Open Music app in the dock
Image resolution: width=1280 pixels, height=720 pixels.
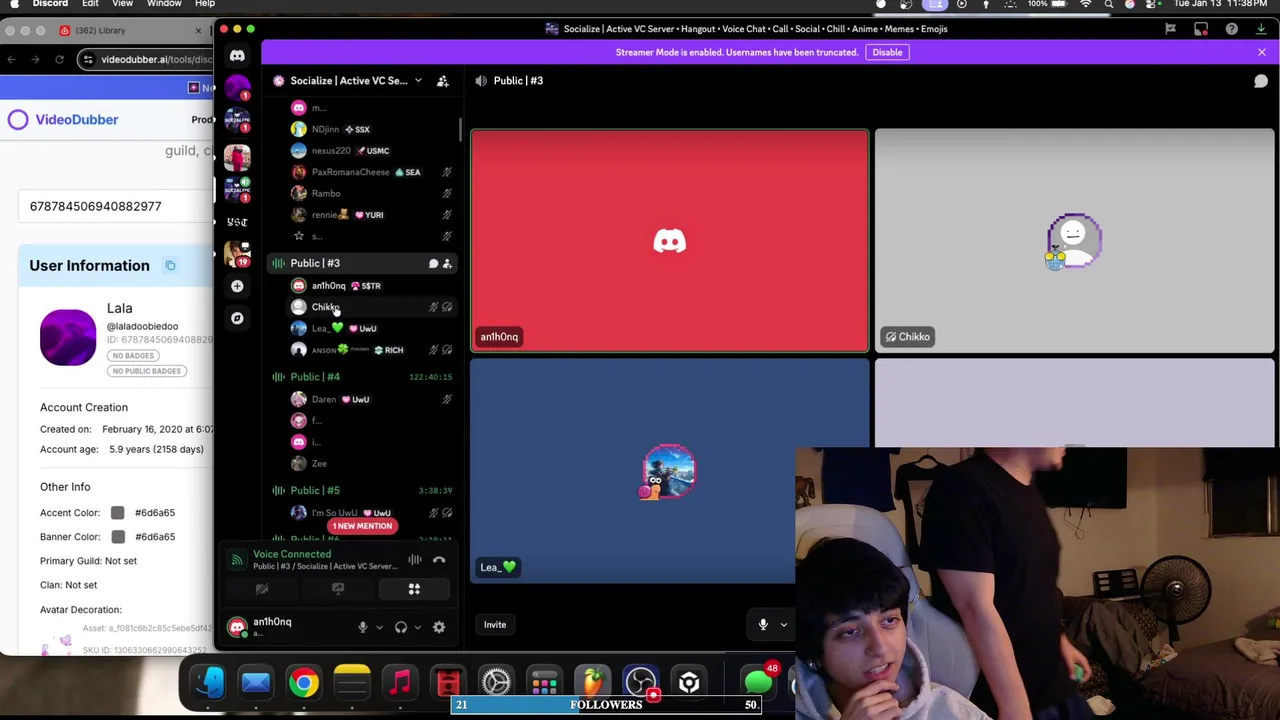pos(400,683)
